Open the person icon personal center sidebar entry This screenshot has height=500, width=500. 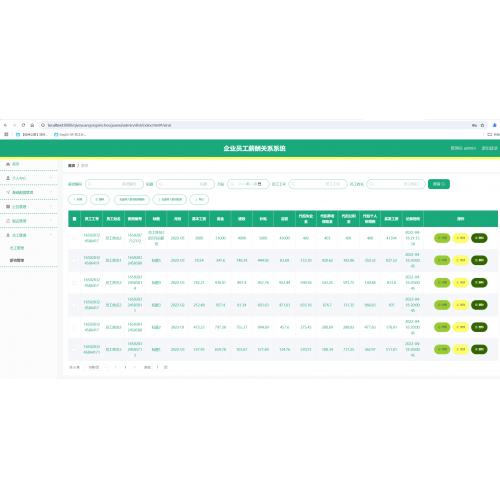[16, 178]
